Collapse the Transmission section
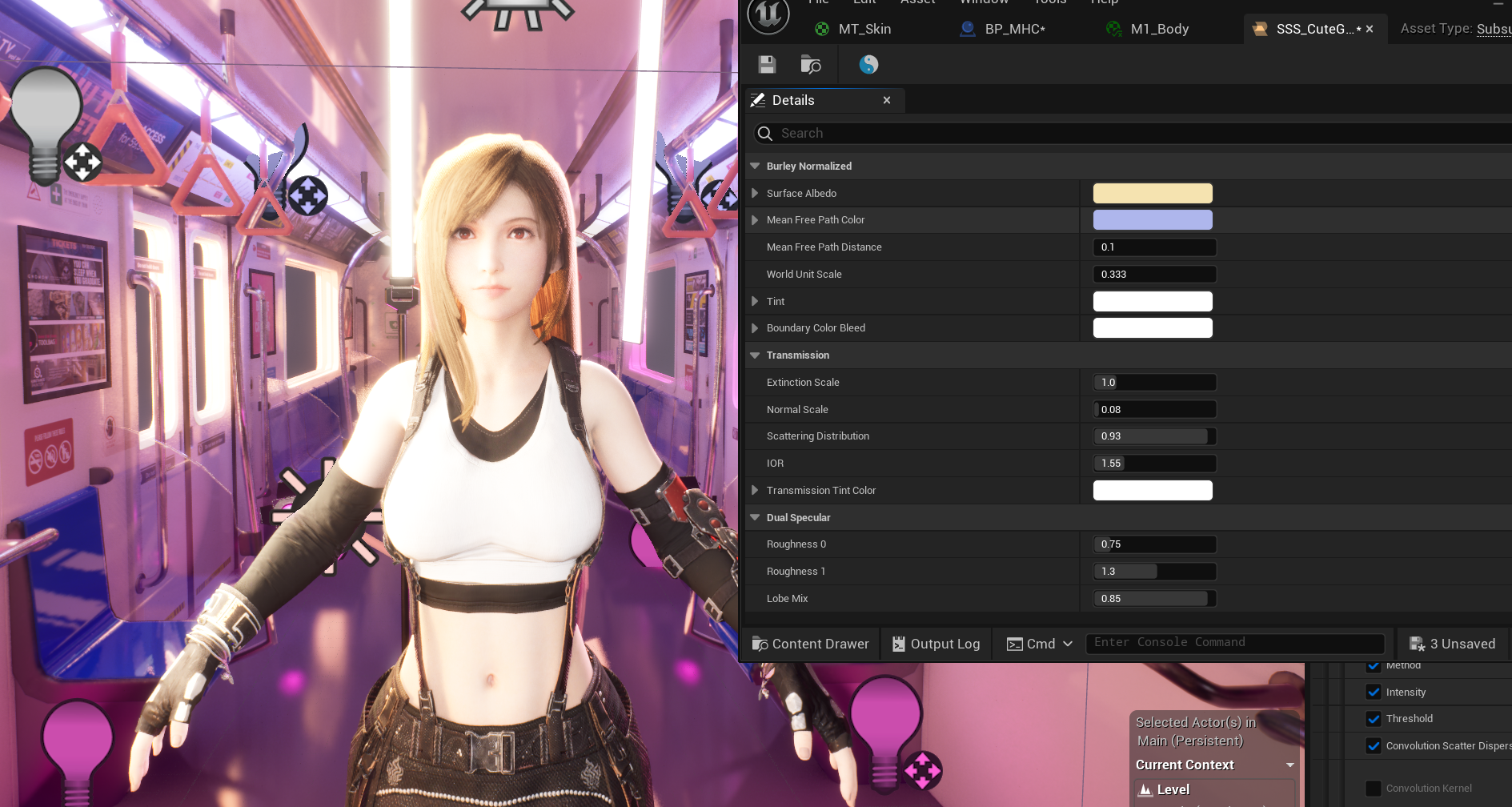This screenshot has height=807, width=1512. [x=755, y=355]
